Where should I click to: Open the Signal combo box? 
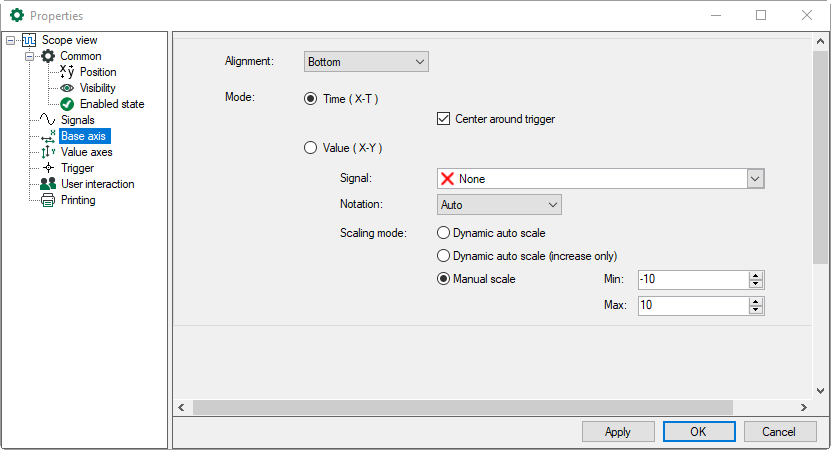[600, 179]
